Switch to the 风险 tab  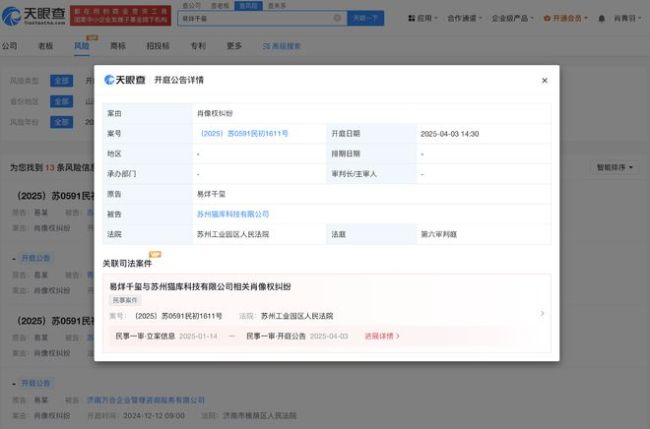pyautogui.click(x=81, y=46)
